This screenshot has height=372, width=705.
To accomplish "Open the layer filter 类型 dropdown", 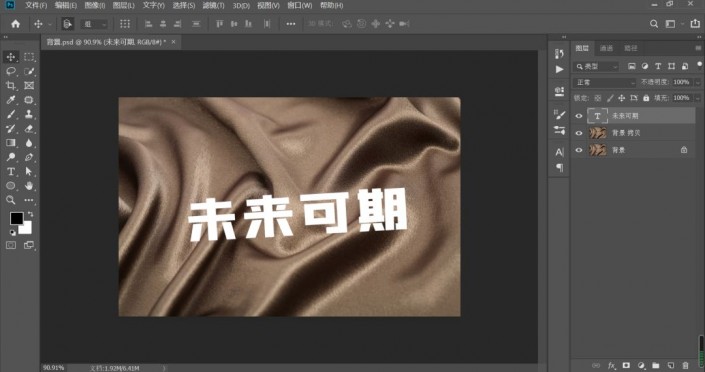I will (596, 67).
